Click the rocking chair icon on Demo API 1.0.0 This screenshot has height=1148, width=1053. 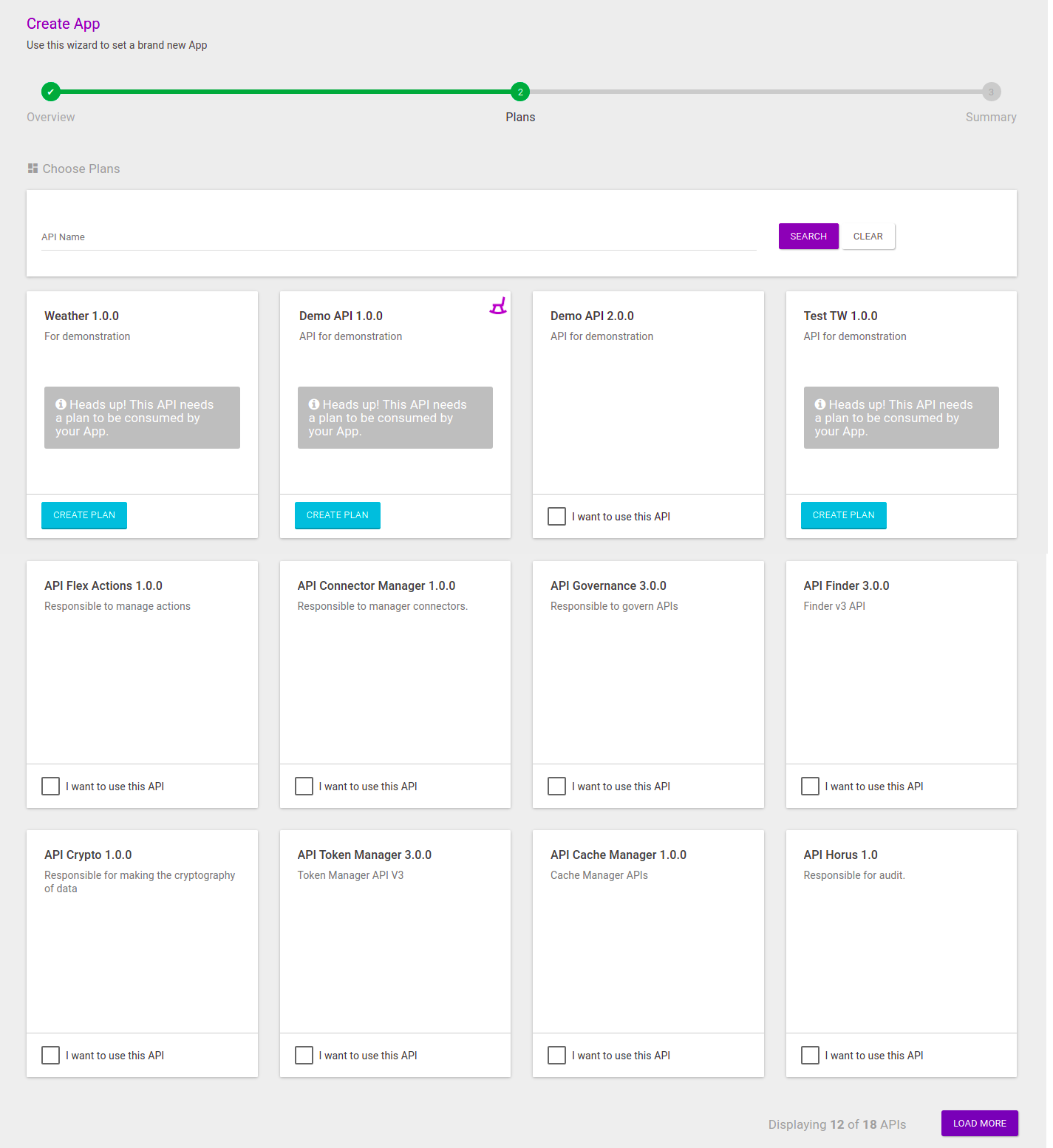tap(499, 305)
